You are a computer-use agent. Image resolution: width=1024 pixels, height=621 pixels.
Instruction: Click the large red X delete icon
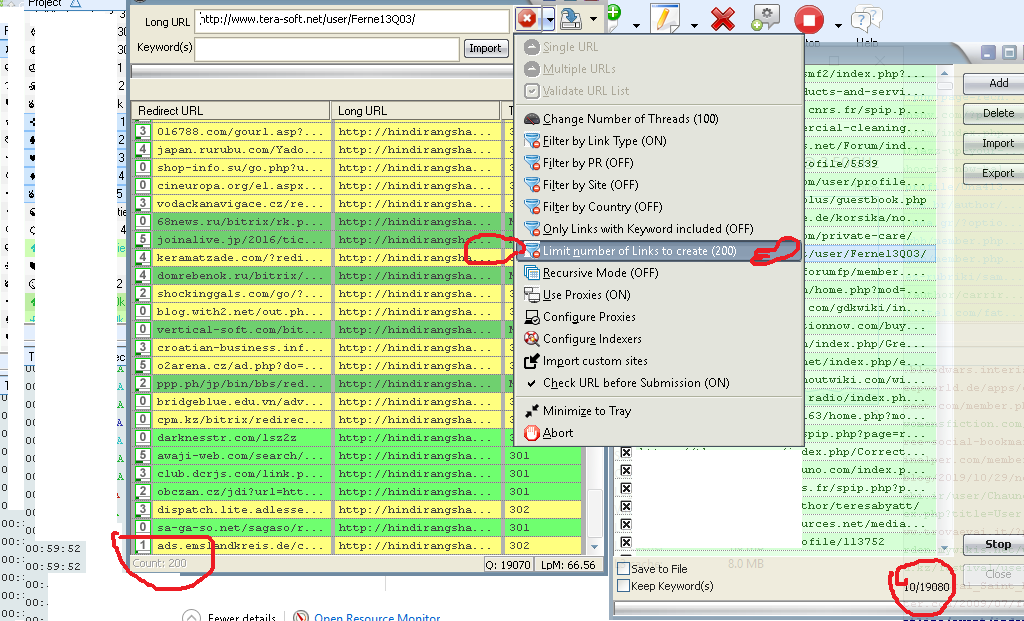click(x=723, y=18)
